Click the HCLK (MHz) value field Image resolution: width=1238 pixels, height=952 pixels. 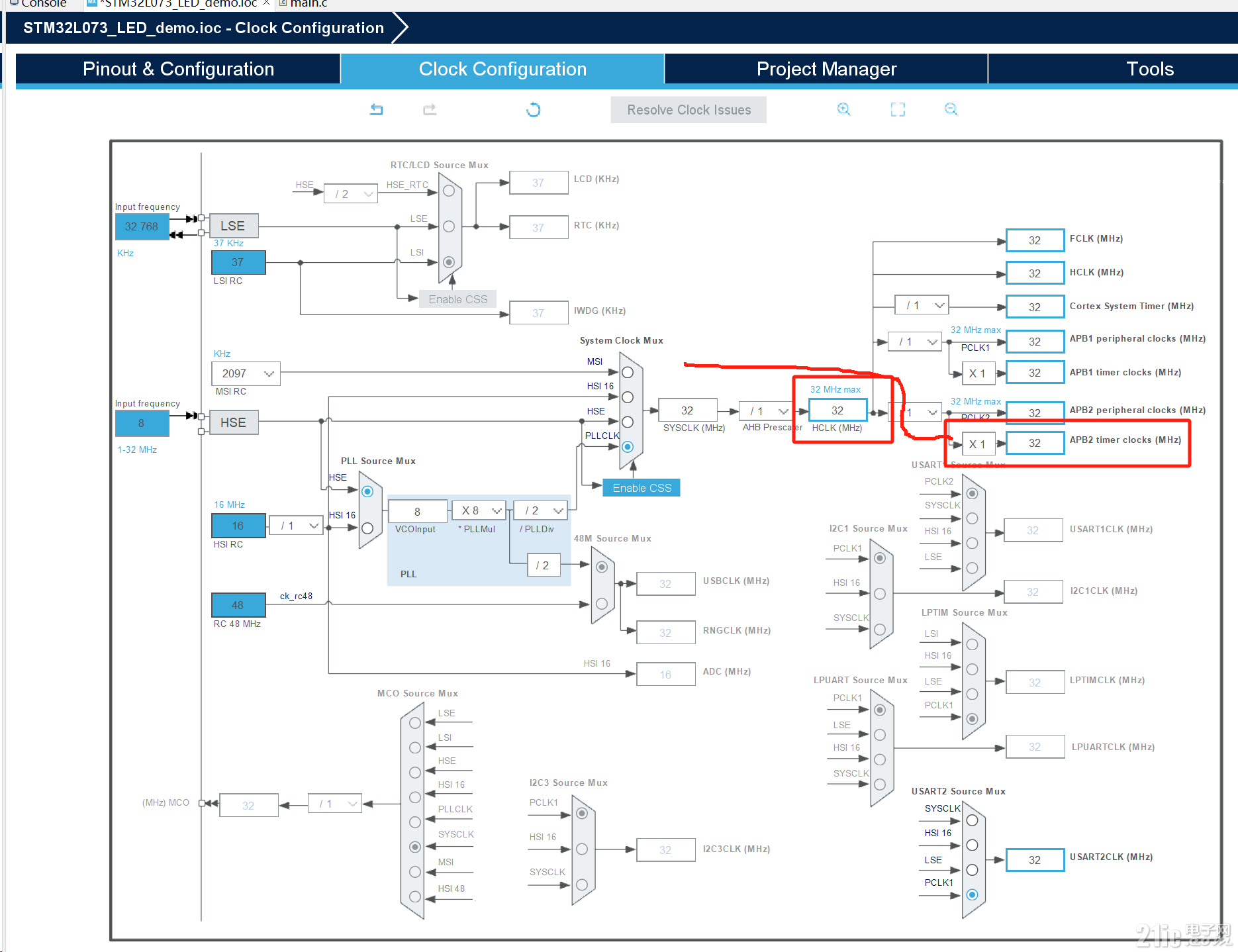point(838,410)
